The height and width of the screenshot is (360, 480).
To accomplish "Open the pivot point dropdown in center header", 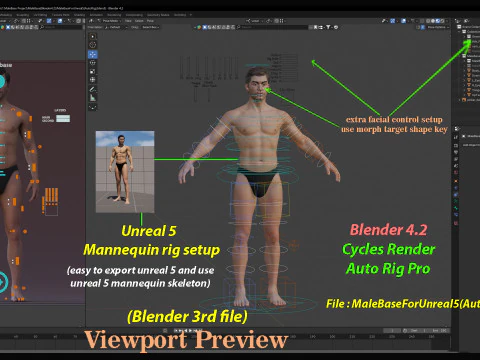I will tap(268, 21).
